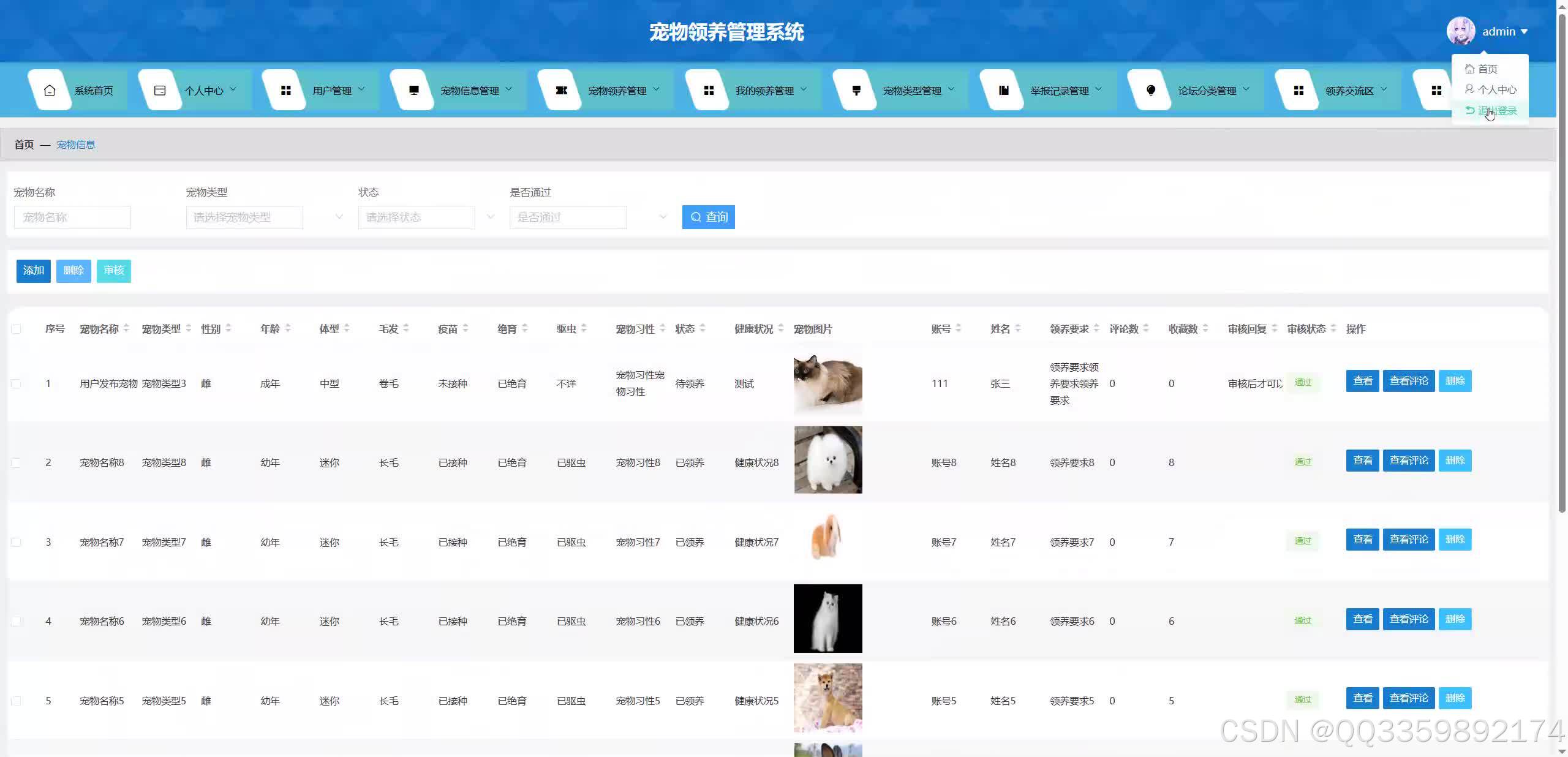Sort by 收藏数 using its sort arrows

1205,328
